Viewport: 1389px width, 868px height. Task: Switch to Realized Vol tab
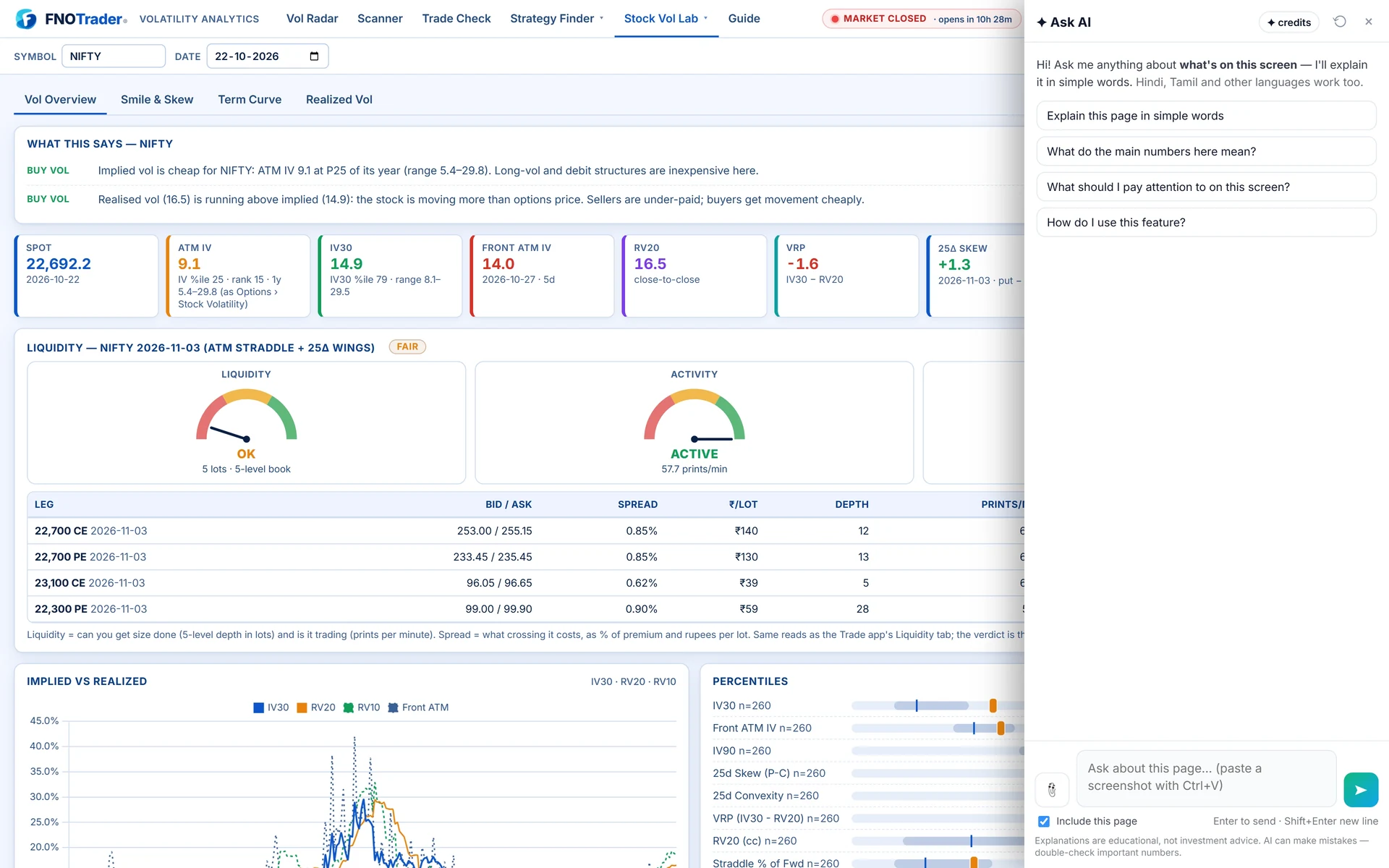(339, 100)
